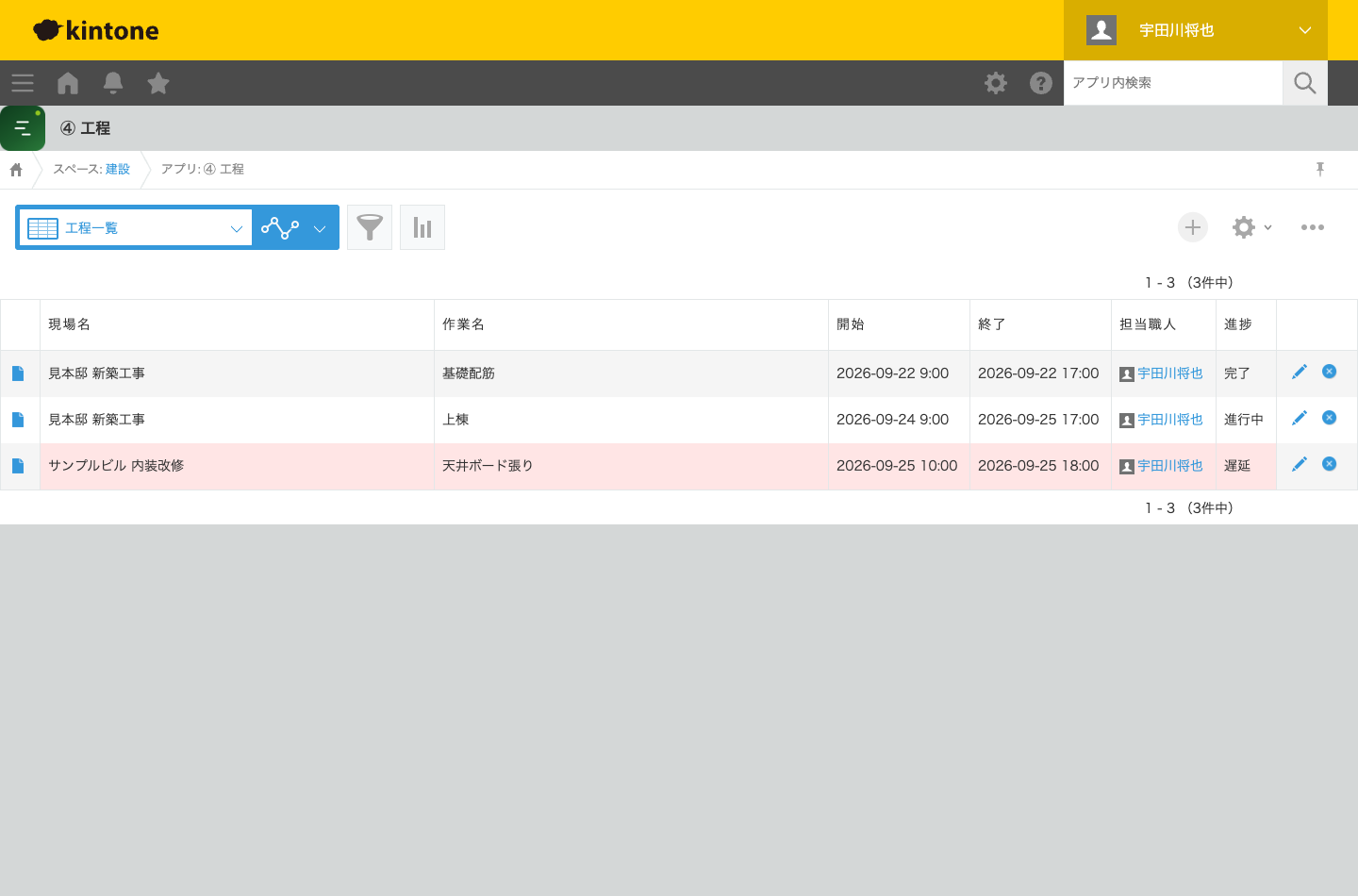The height and width of the screenshot is (896, 1358).
Task: Open the 工程一覧 view dropdown
Action: pos(136,227)
